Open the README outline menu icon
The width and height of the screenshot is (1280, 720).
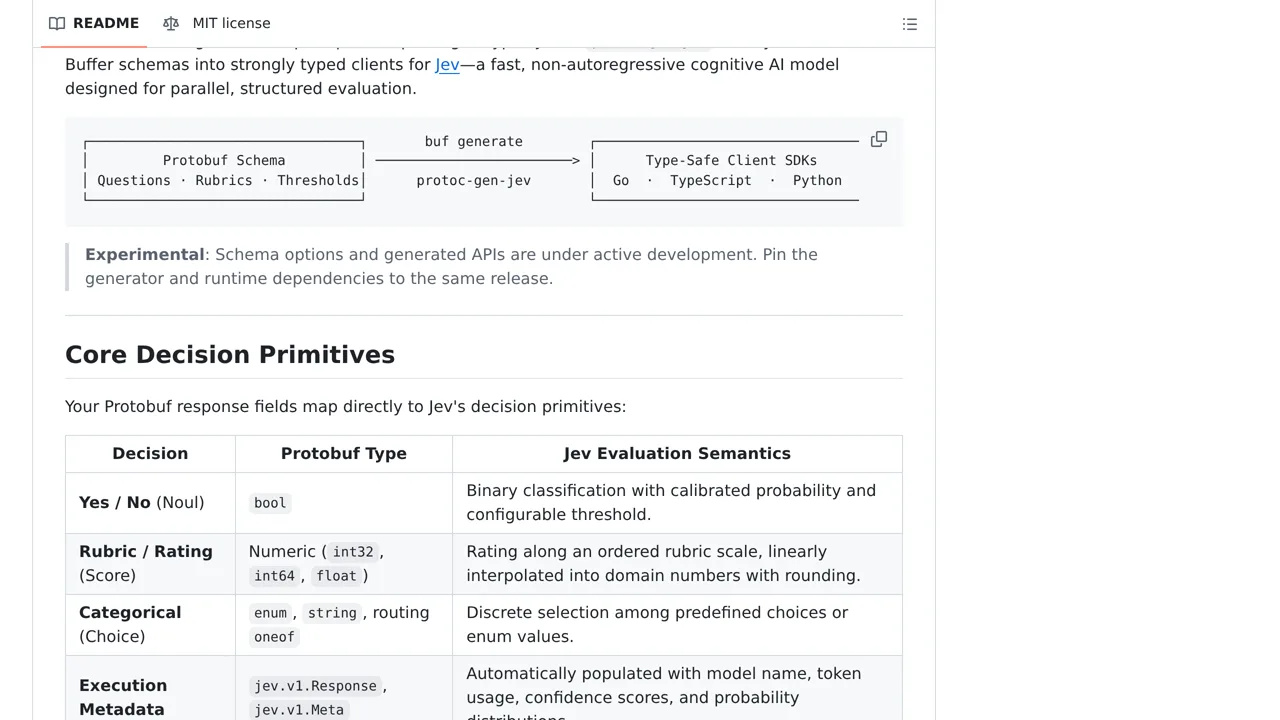point(910,24)
